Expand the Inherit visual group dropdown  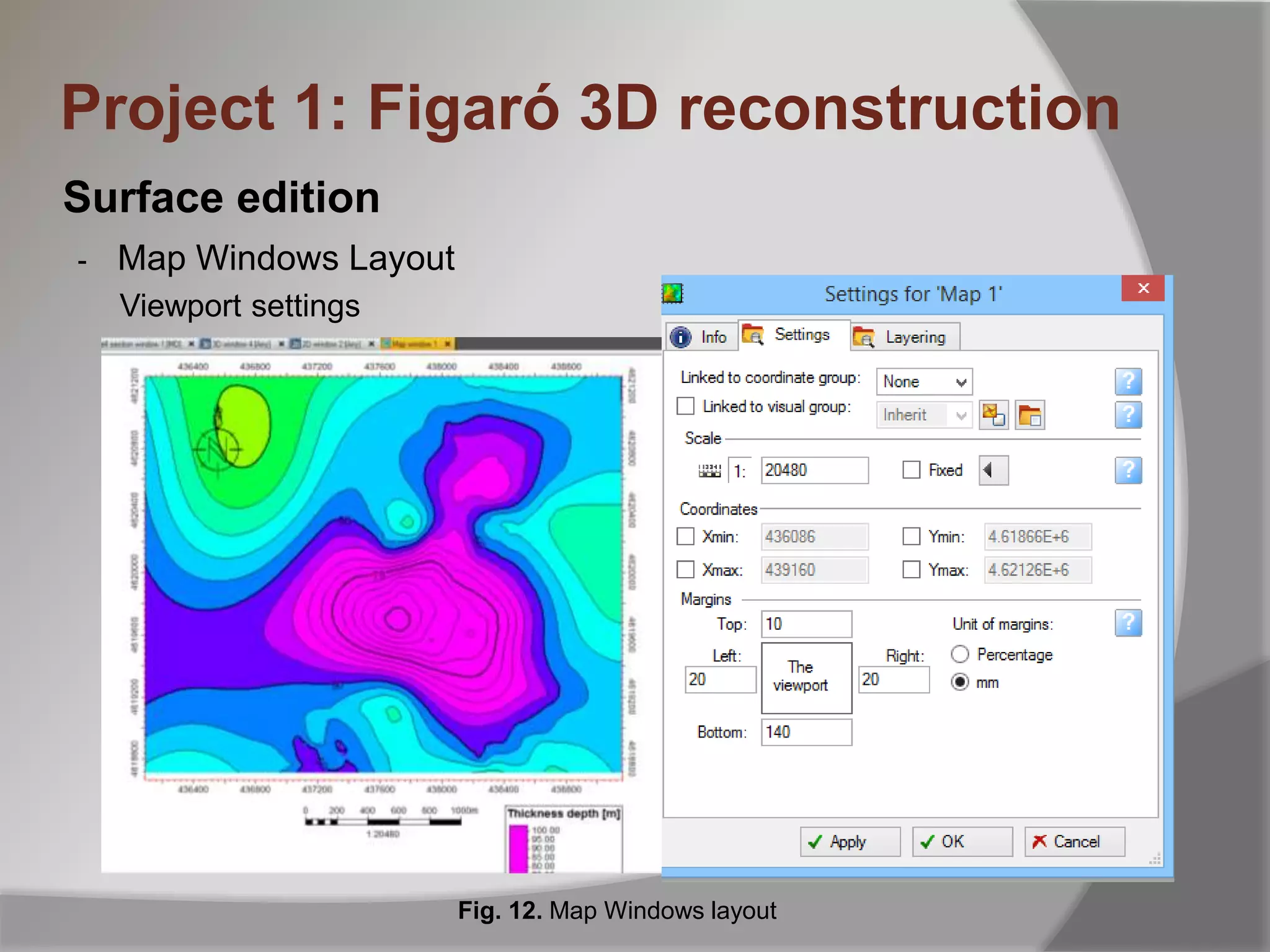923,415
